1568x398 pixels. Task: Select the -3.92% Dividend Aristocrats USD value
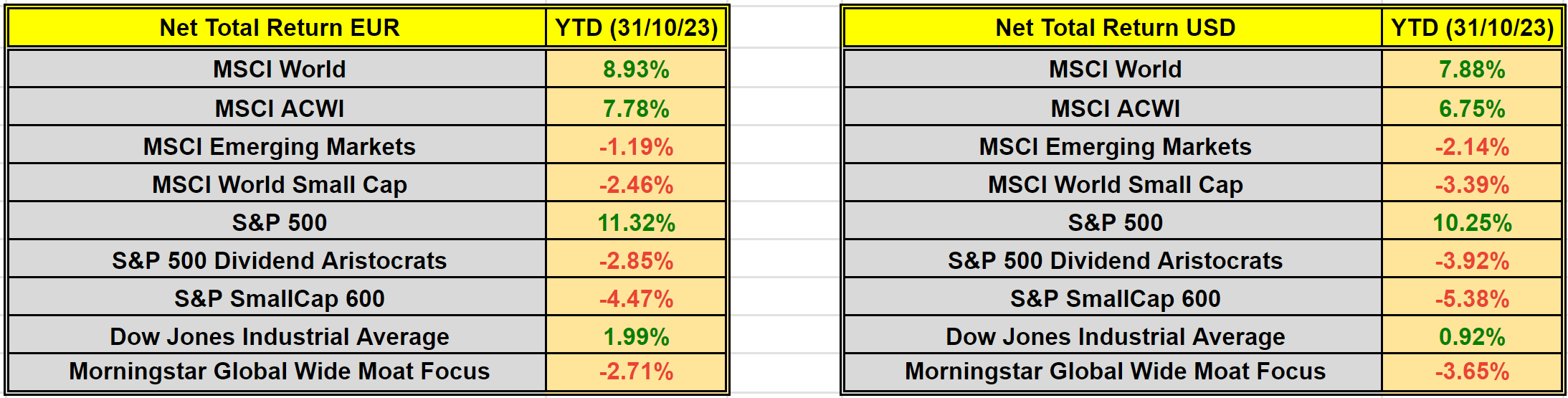(1472, 260)
